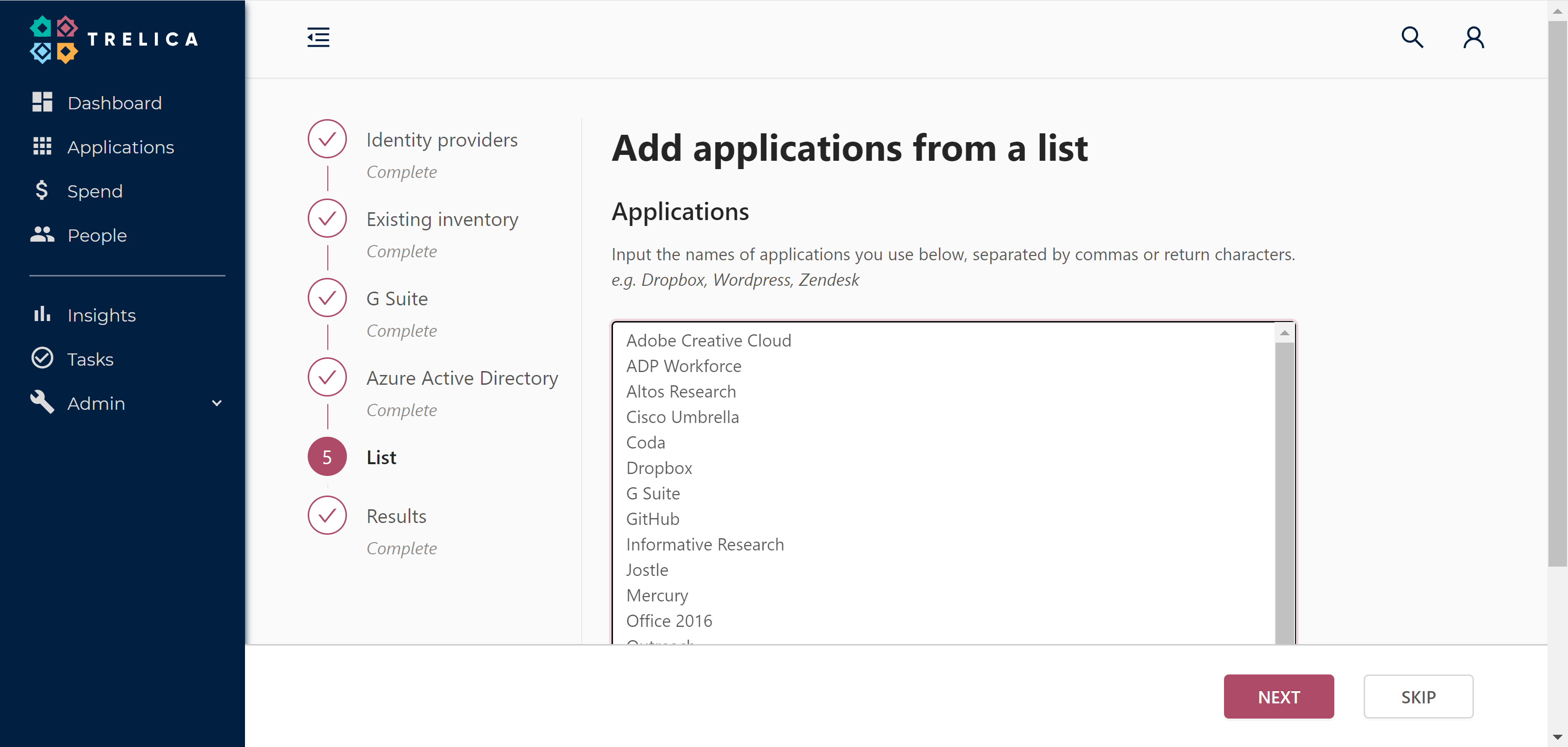Click the Insights bar chart icon
This screenshot has height=747, width=1568.
(42, 314)
